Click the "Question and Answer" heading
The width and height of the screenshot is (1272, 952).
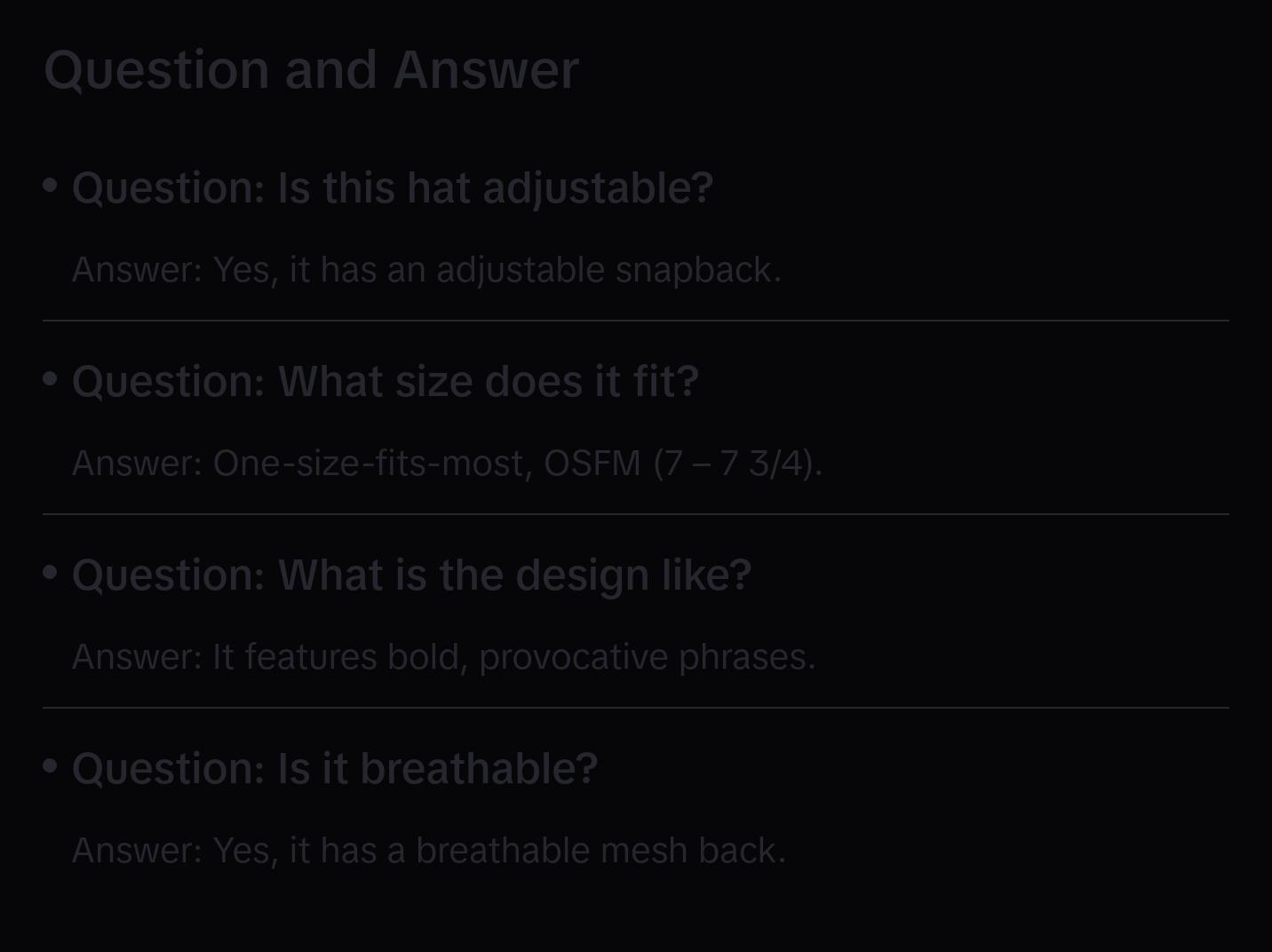(311, 69)
